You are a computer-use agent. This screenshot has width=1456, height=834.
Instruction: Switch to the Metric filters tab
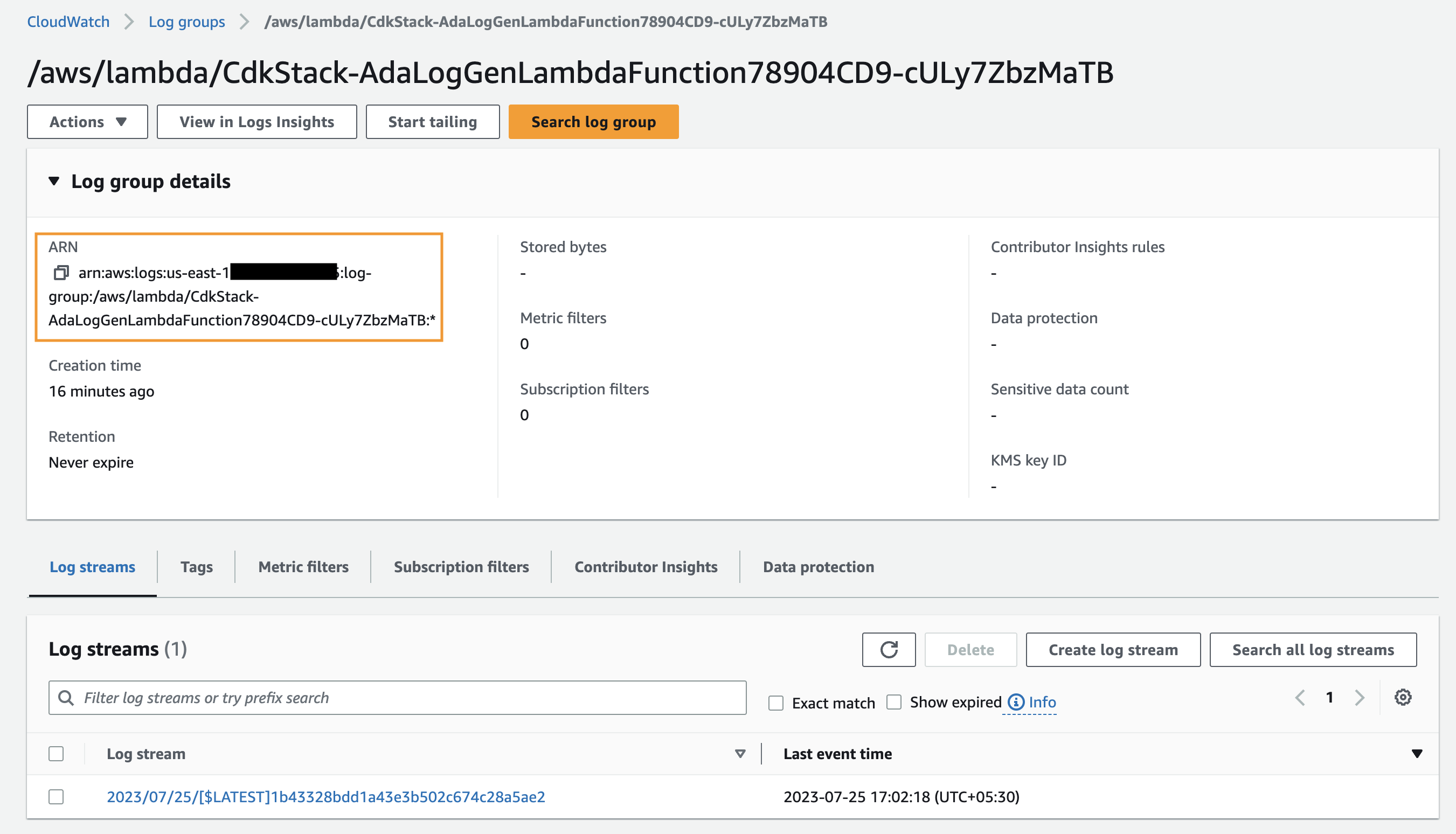(x=303, y=567)
